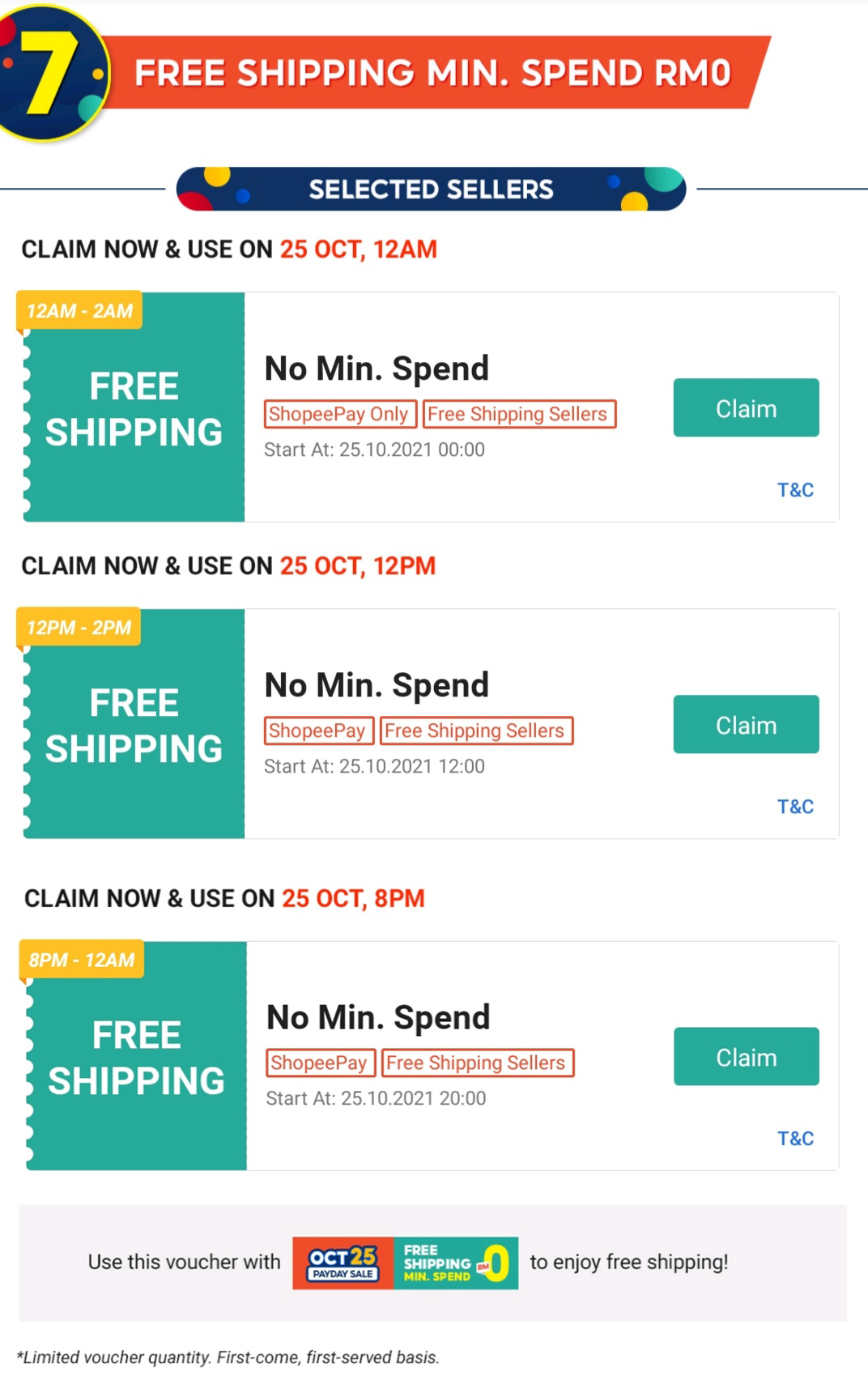Image resolution: width=868 pixels, height=1376 pixels.
Task: Tap the ShopeePay tag on 12PM voucher
Action: coord(318,731)
